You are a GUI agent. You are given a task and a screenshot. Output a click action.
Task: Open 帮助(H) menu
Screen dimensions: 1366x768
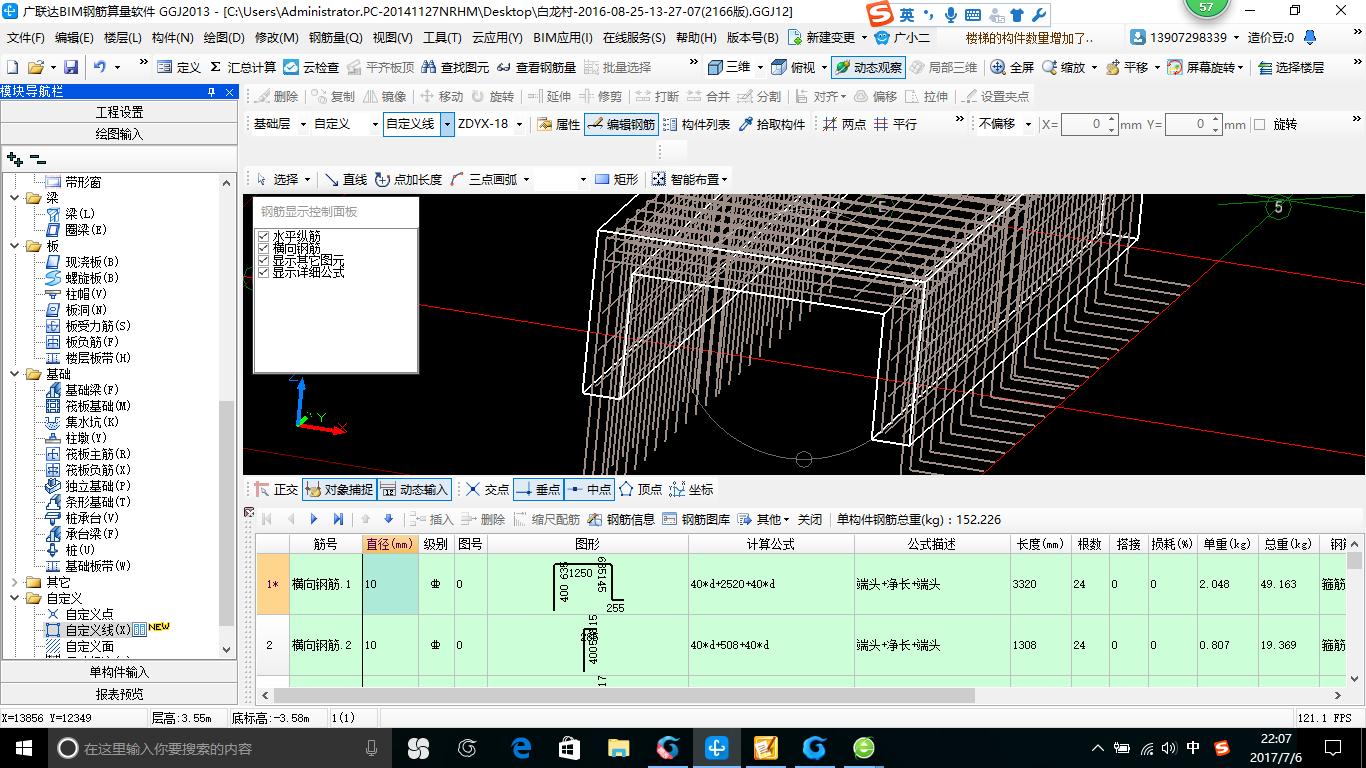pyautogui.click(x=696, y=37)
